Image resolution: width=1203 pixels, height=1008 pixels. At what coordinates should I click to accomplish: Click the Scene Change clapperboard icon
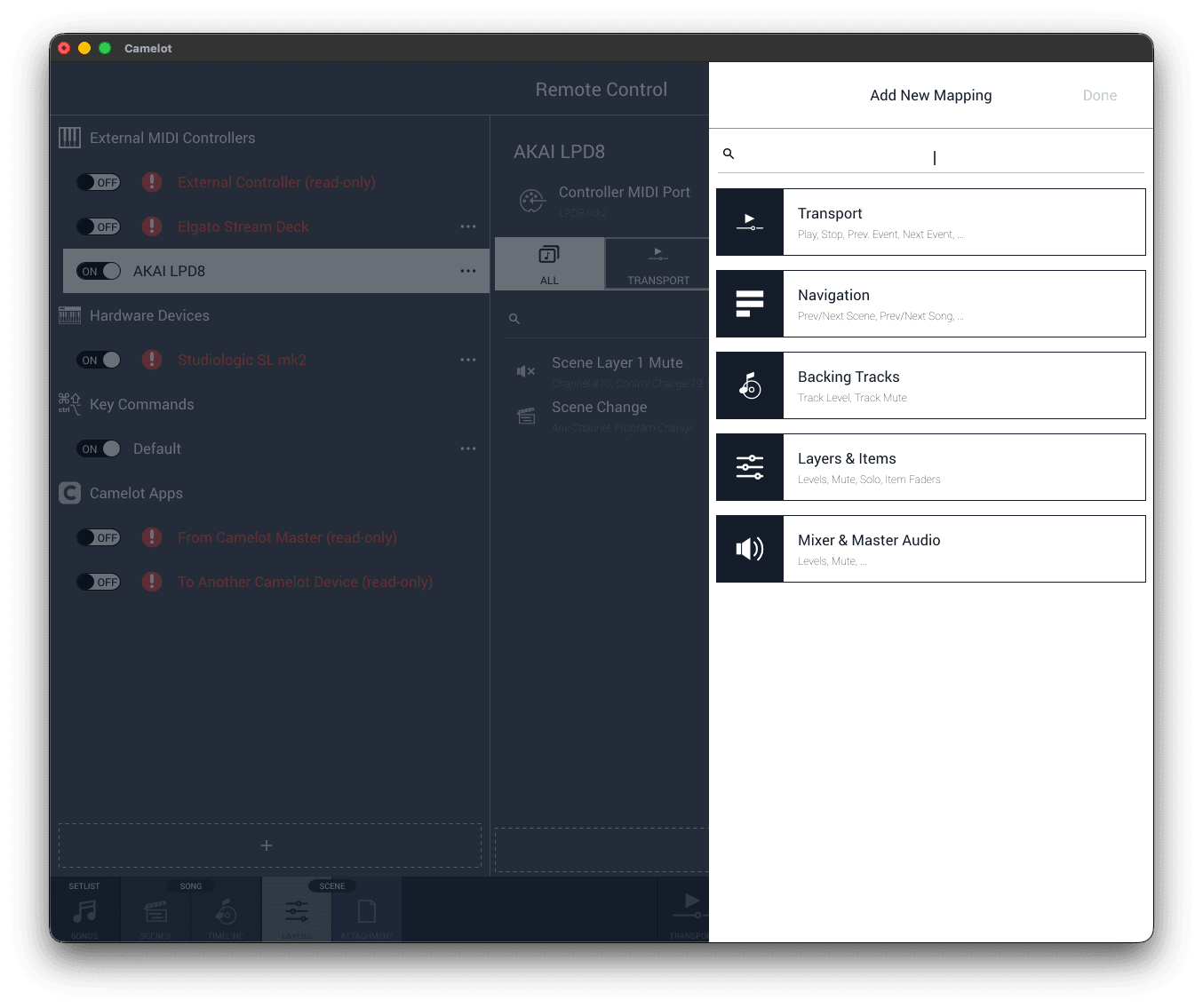pos(526,416)
